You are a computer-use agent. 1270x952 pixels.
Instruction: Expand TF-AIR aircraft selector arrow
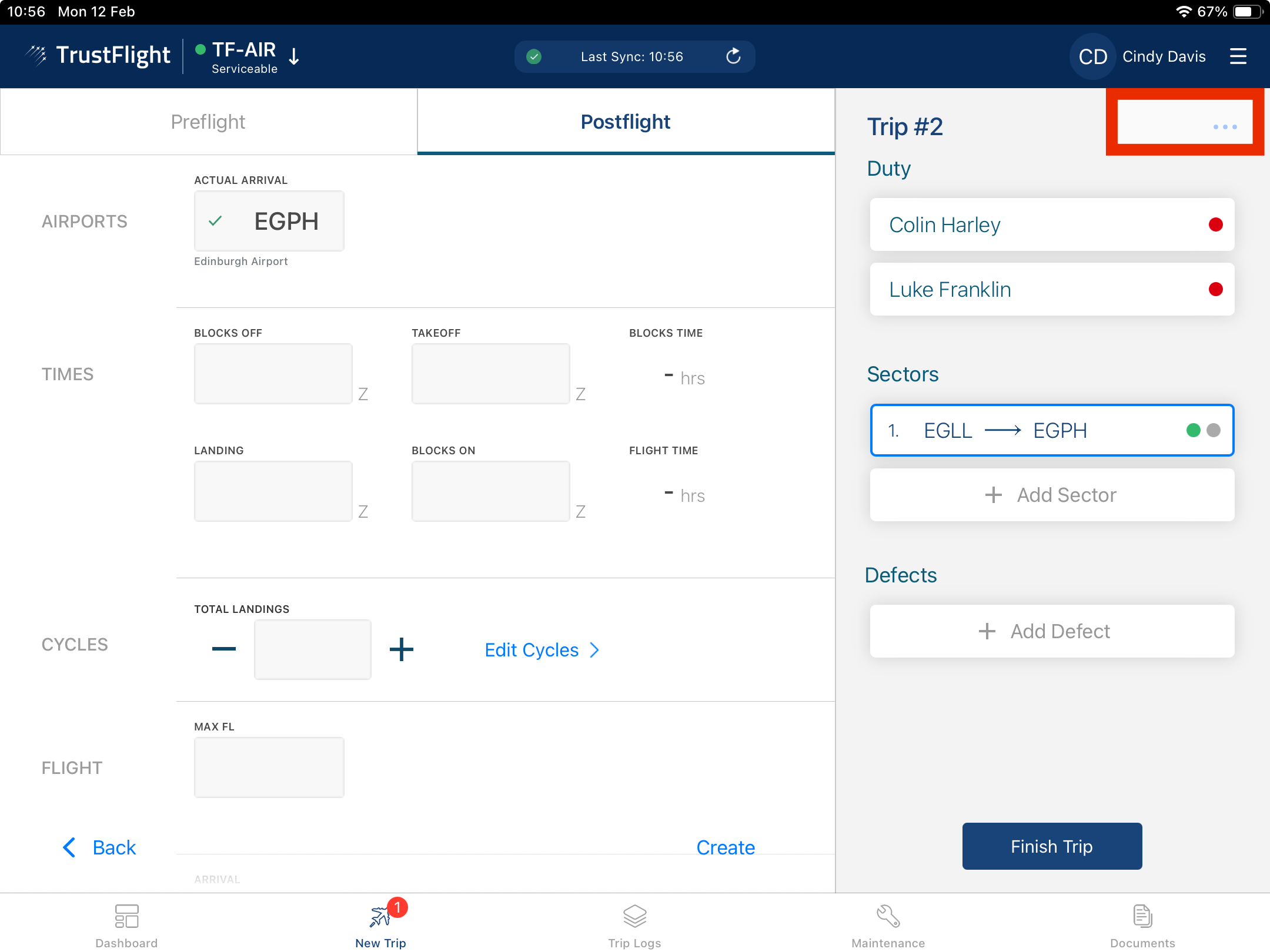295,56
